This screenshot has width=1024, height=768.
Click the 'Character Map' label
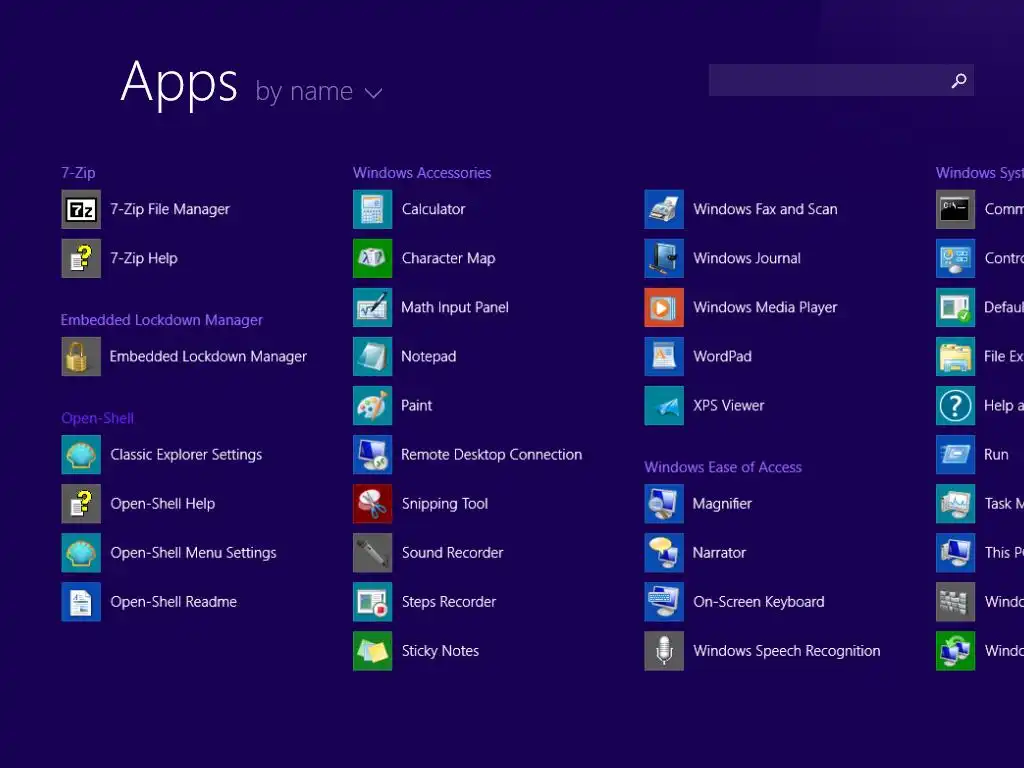(x=449, y=258)
